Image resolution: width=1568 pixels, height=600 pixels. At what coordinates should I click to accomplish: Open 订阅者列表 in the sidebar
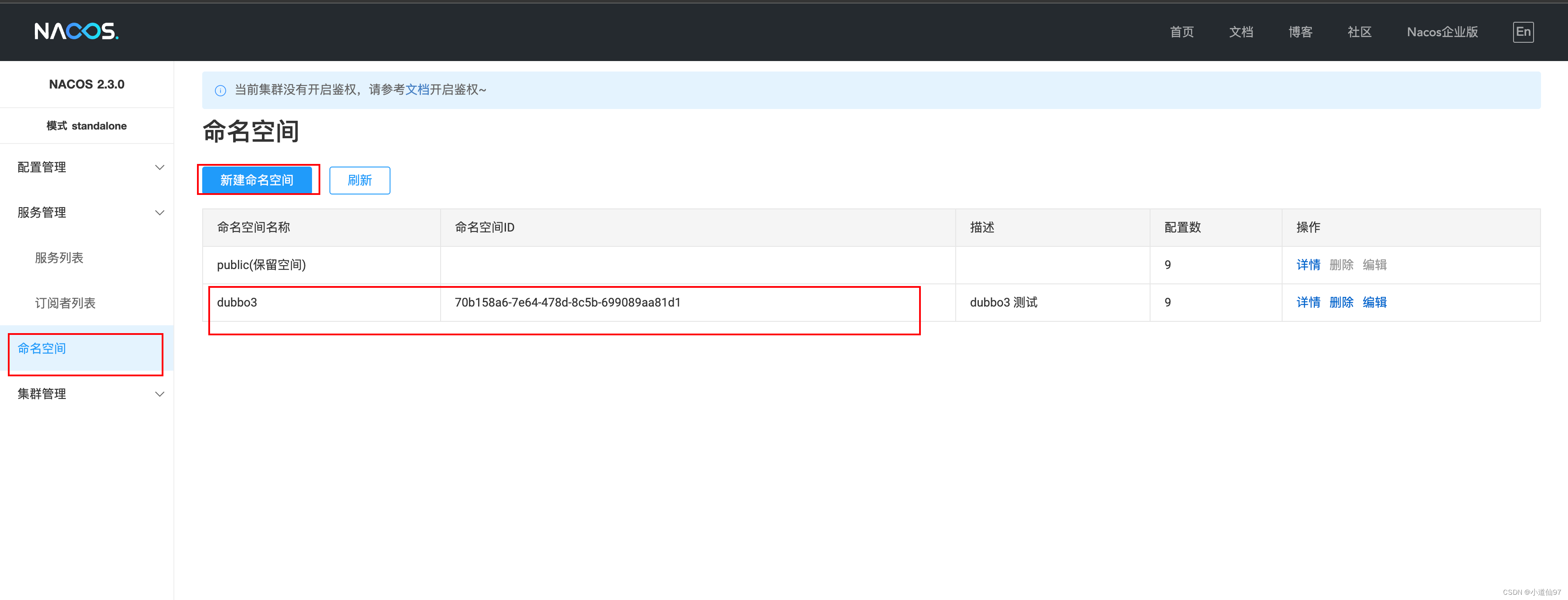(x=65, y=303)
